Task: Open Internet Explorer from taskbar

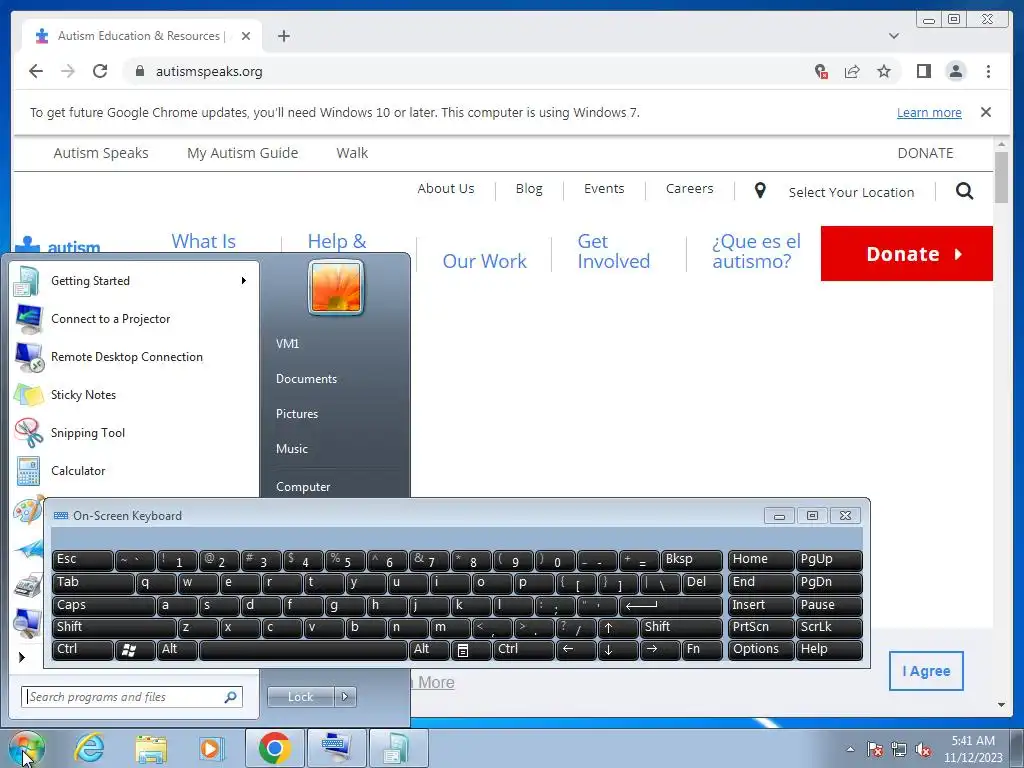Action: (89, 748)
